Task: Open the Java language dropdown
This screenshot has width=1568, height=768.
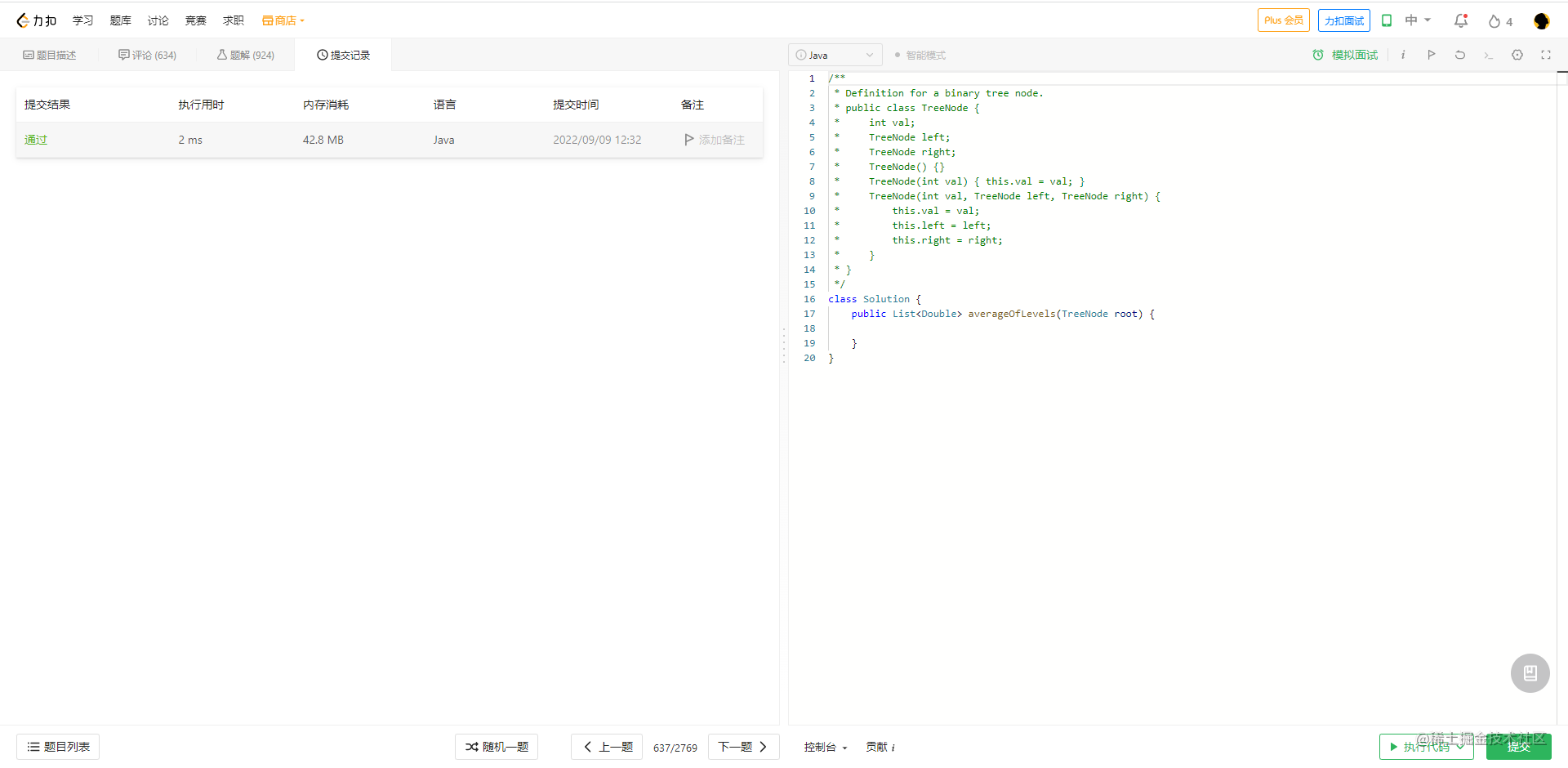Action: [x=835, y=55]
